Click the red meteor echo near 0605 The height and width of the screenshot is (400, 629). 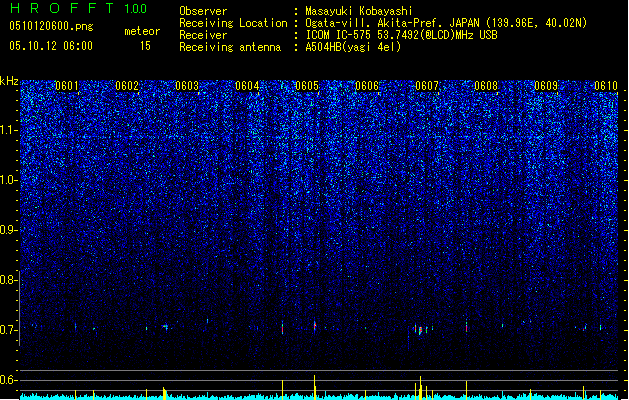pos(315,326)
